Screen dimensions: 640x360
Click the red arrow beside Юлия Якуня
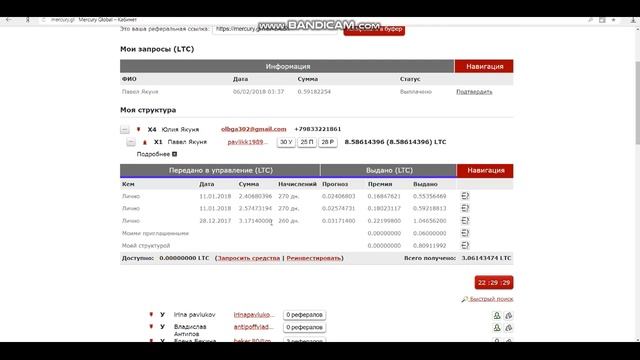pyautogui.click(x=138, y=129)
